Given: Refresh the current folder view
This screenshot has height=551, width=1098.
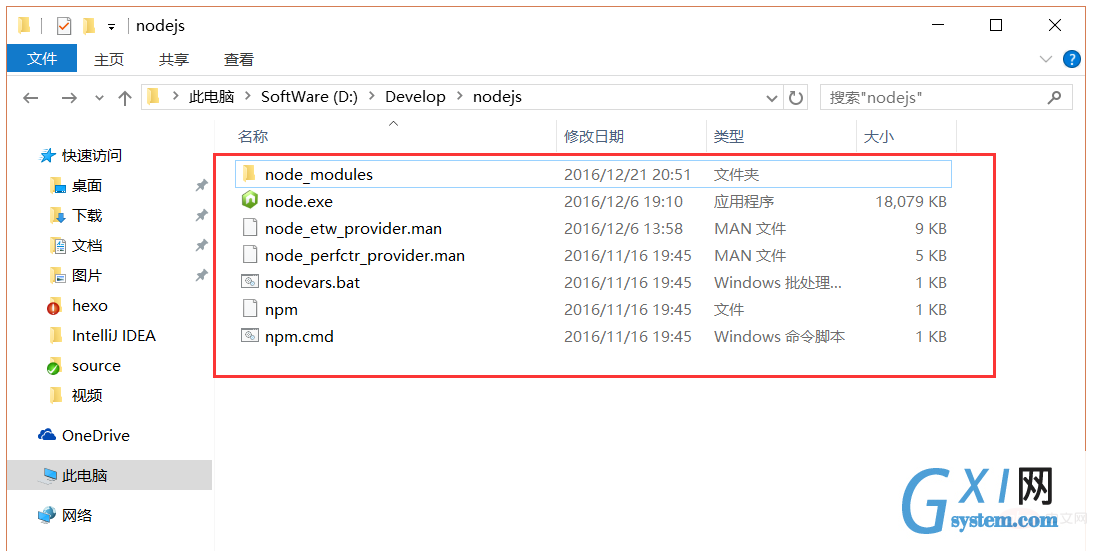Looking at the screenshot, I should [x=795, y=97].
